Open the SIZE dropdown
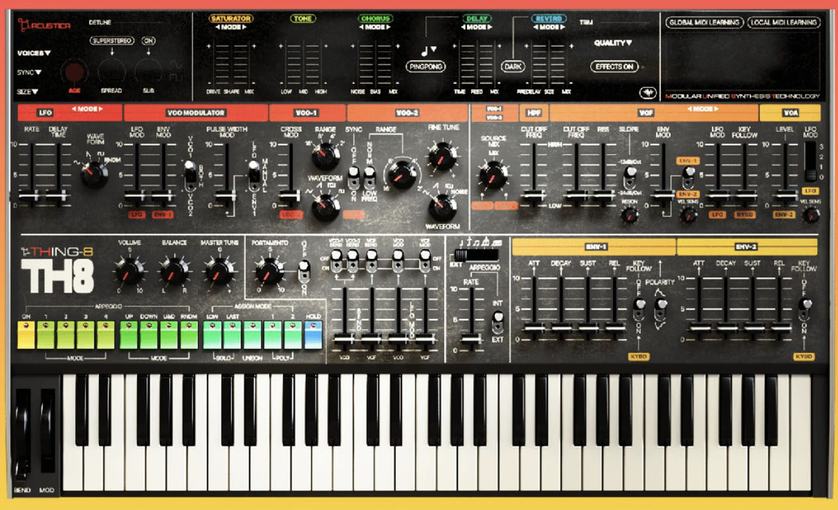838x510 pixels. [x=27, y=91]
